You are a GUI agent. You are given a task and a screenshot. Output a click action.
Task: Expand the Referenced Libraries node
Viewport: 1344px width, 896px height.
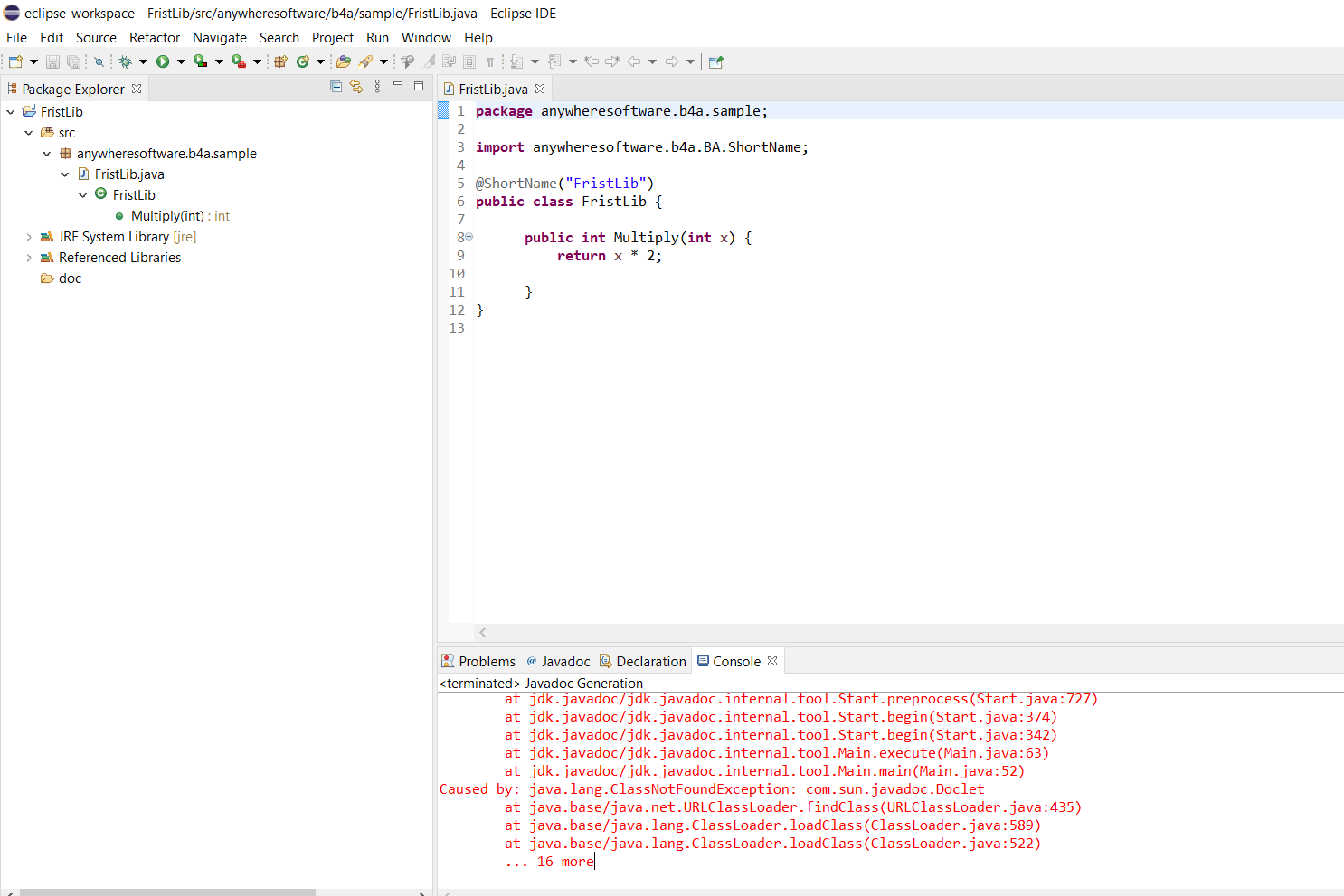click(29, 258)
